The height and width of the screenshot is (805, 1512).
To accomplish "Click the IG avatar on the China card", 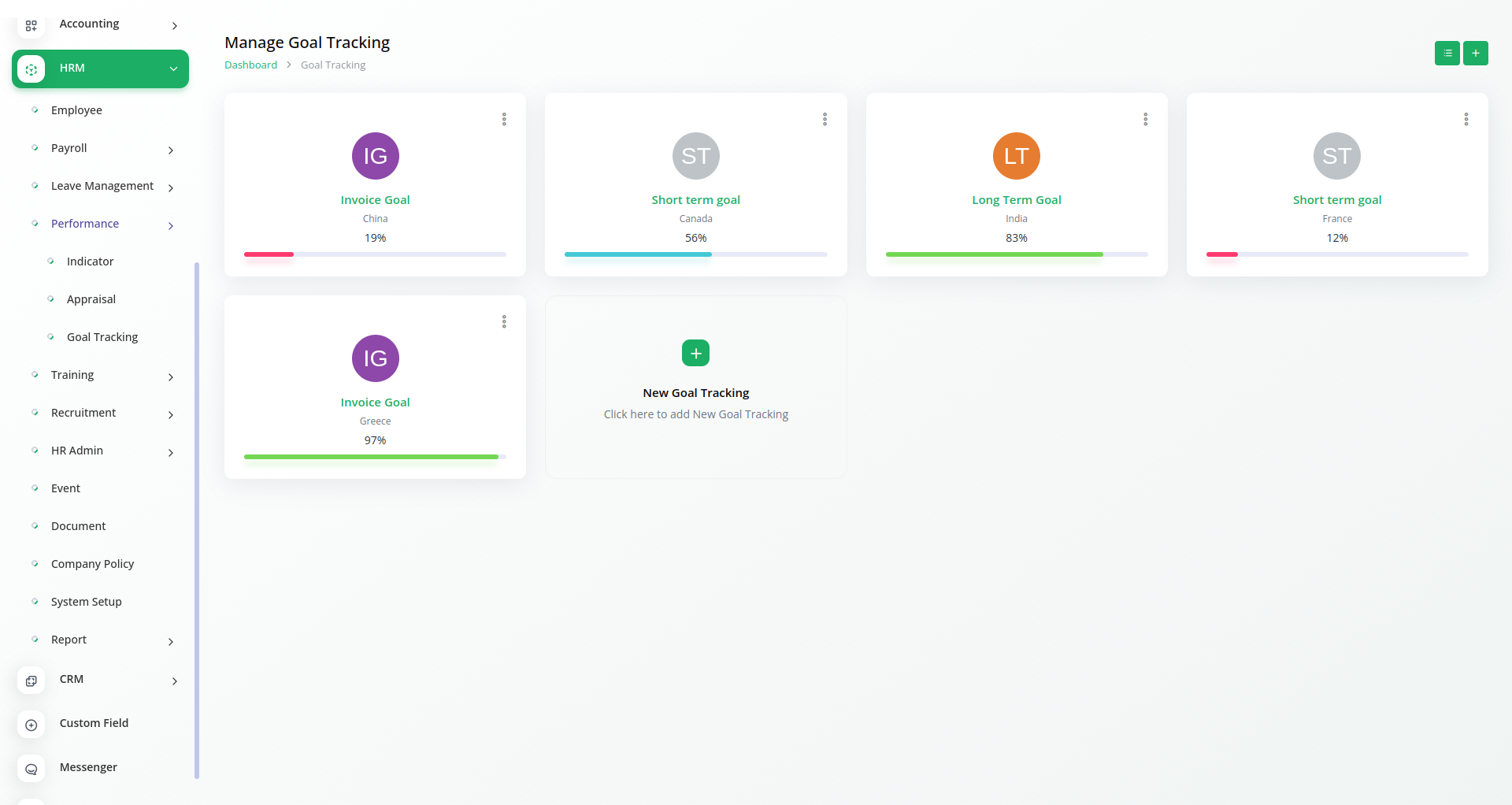I will (x=375, y=156).
